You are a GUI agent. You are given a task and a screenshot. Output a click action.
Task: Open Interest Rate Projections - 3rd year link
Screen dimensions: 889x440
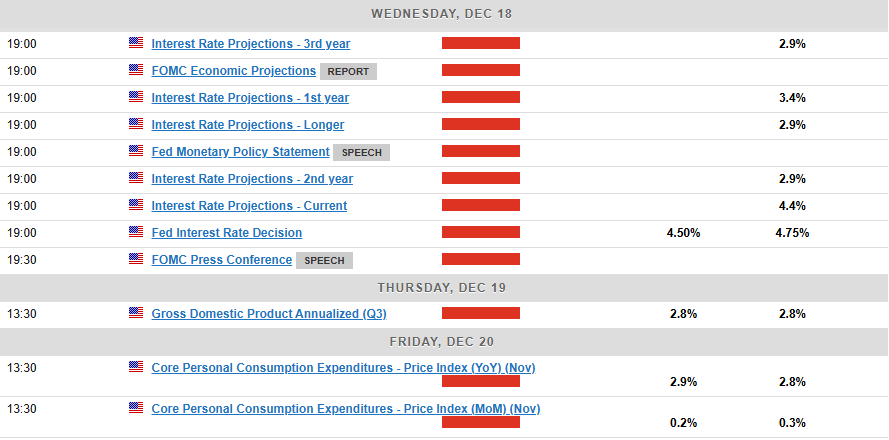tap(251, 44)
